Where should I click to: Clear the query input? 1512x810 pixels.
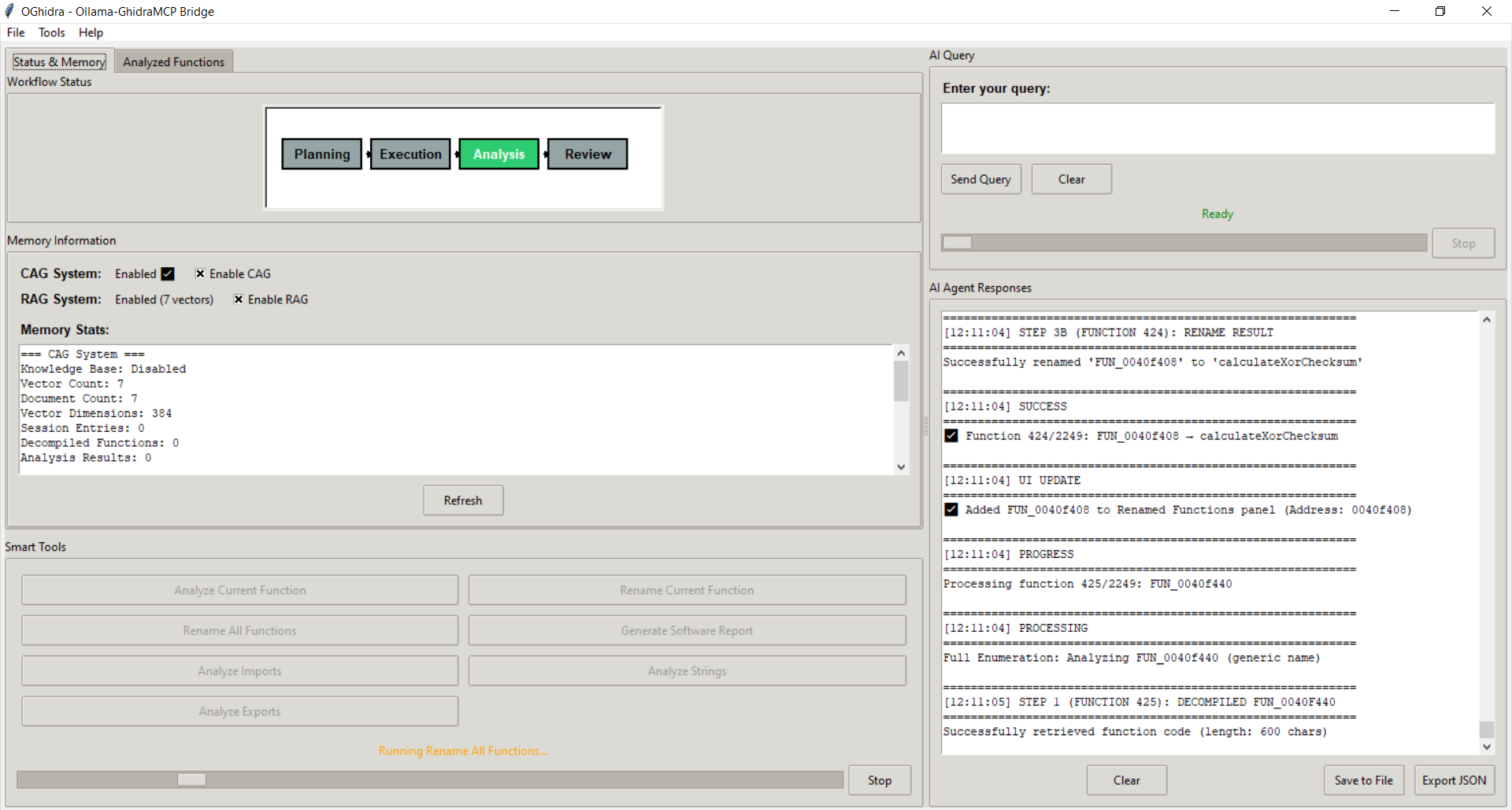(1071, 179)
